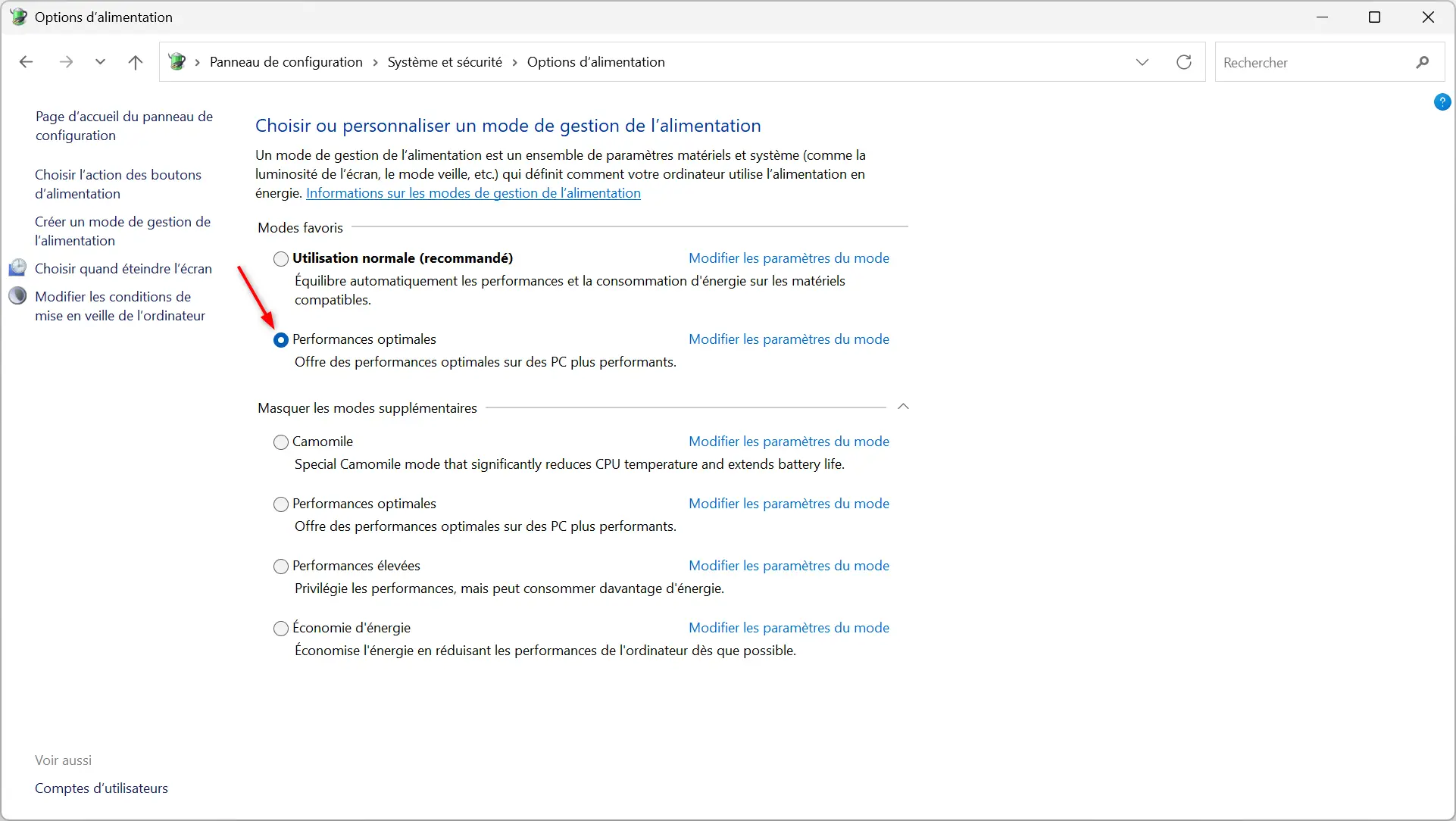Expand chevron before Panneau de configuration breadcrumb

click(198, 62)
